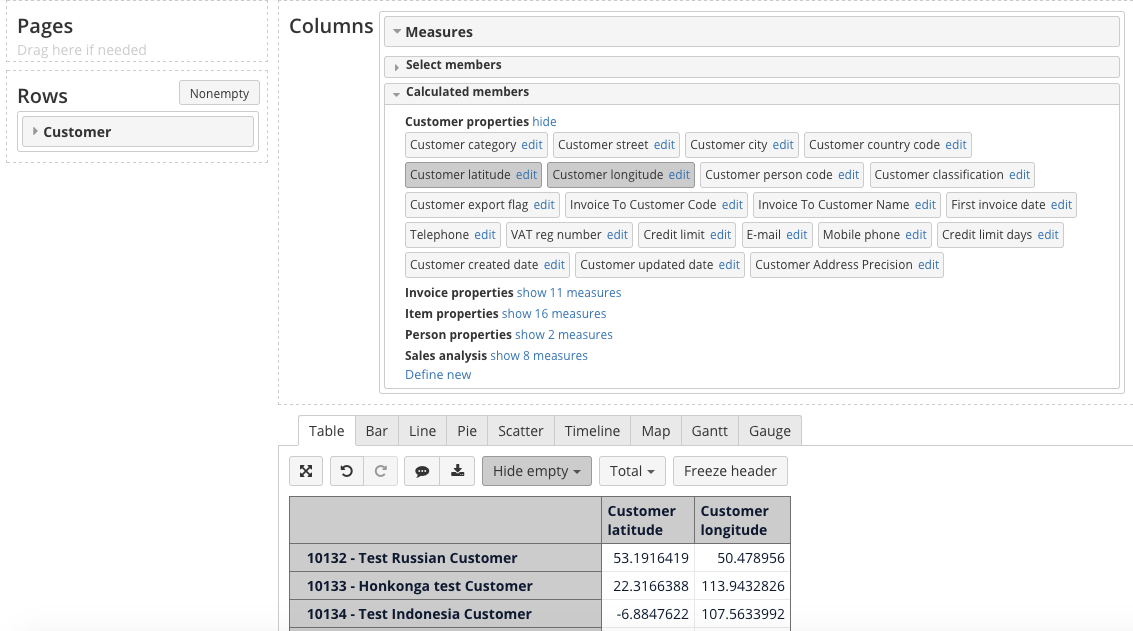Image resolution: width=1133 pixels, height=631 pixels.
Task: Click the redo arrow icon
Action: [x=380, y=471]
